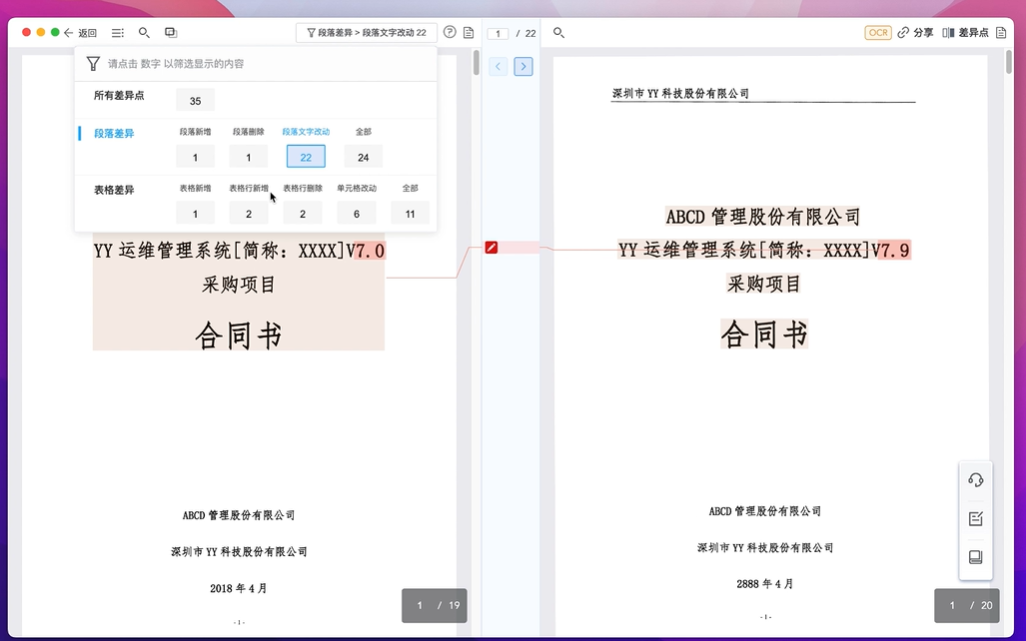Click the funnel filter icon in popup
Viewport: 1026px width, 641px height.
(94, 63)
